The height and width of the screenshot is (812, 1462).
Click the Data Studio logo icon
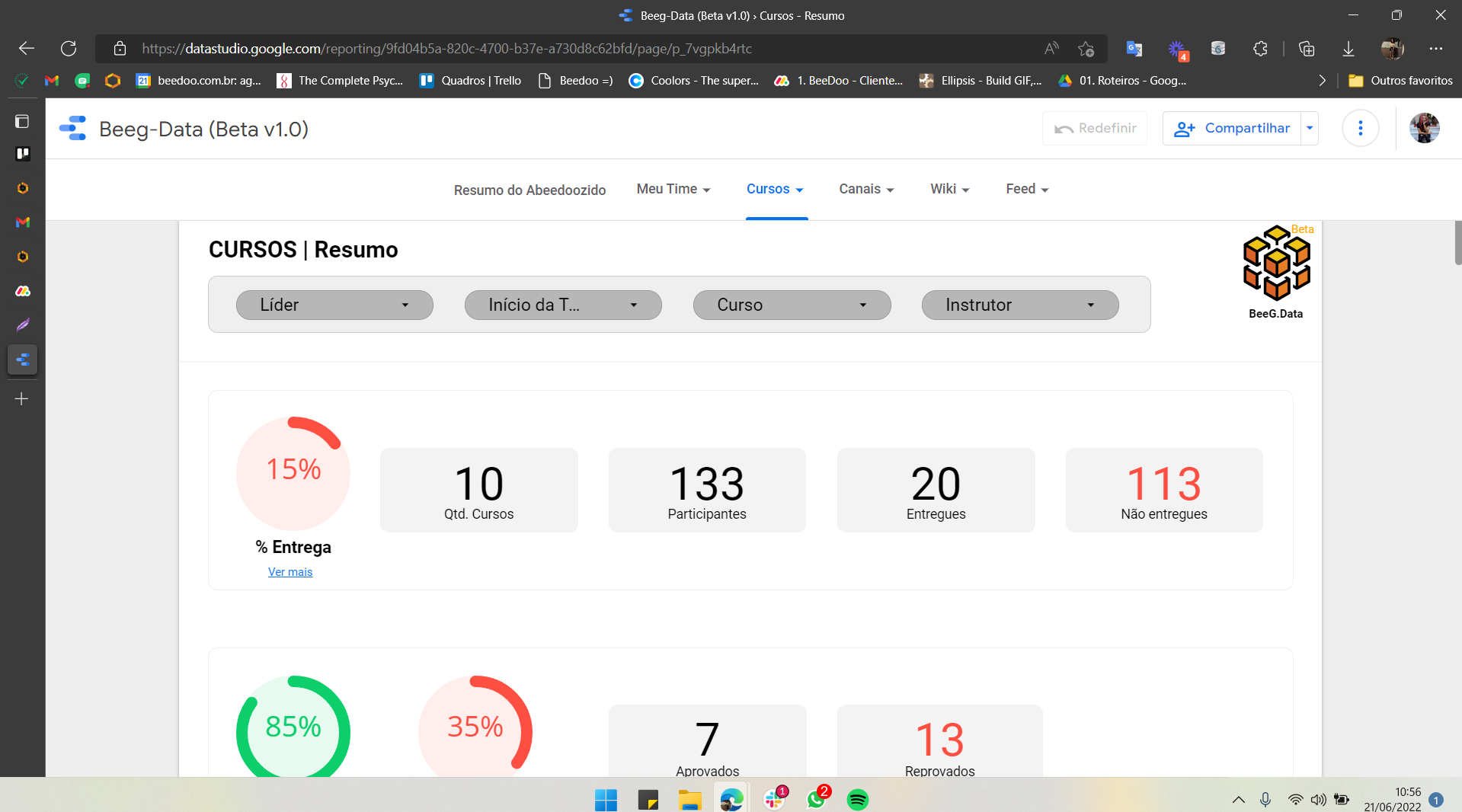tap(73, 129)
